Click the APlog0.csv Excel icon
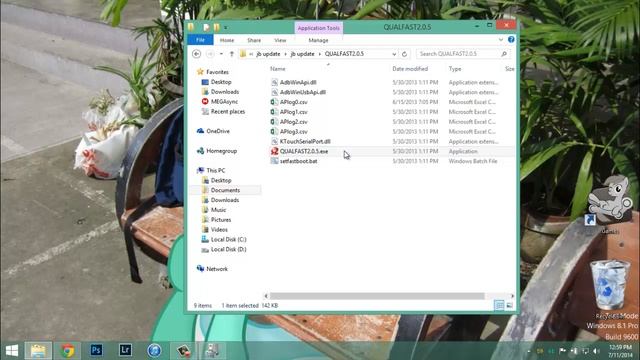This screenshot has height=360, width=640. click(x=274, y=102)
